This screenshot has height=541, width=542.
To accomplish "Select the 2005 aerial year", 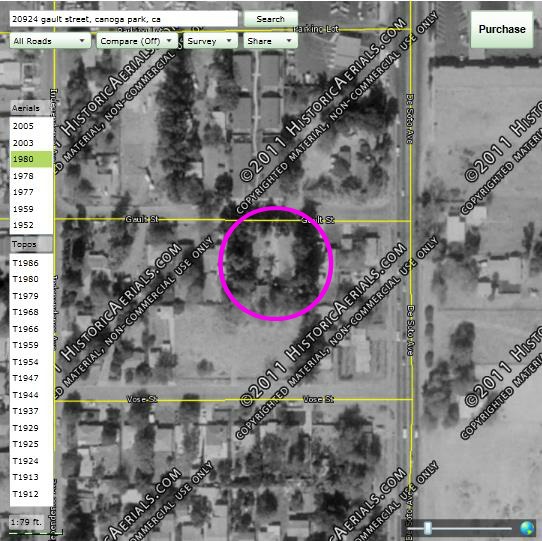I will 31,126.
